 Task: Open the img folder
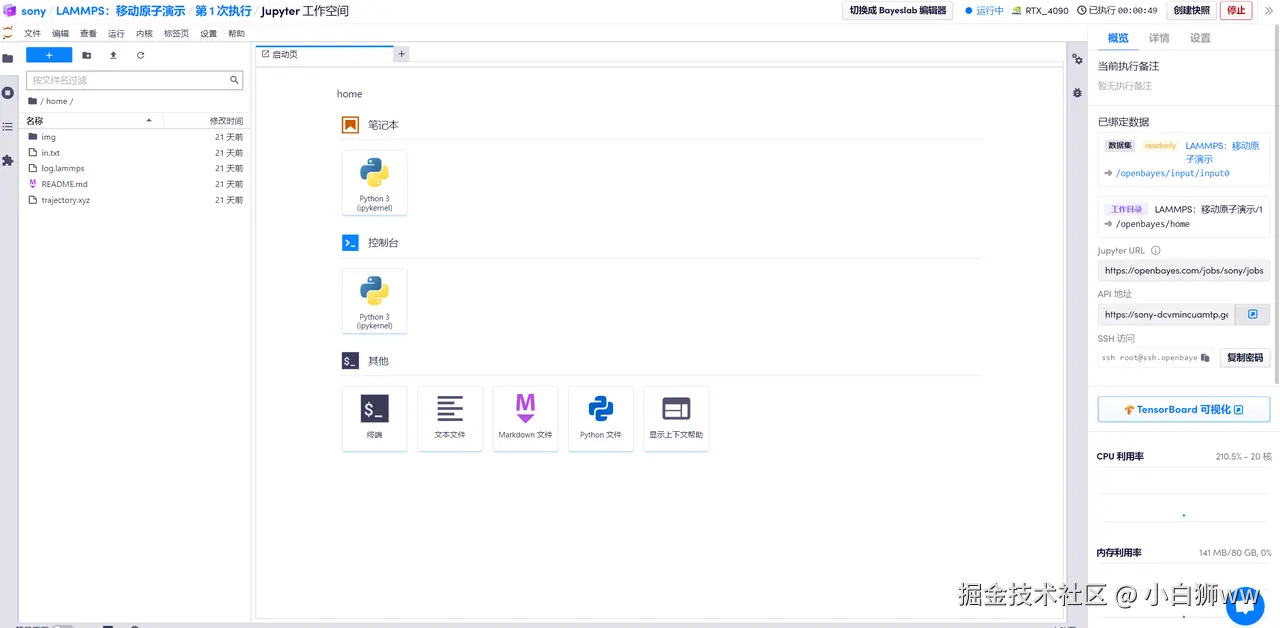(134, 137)
